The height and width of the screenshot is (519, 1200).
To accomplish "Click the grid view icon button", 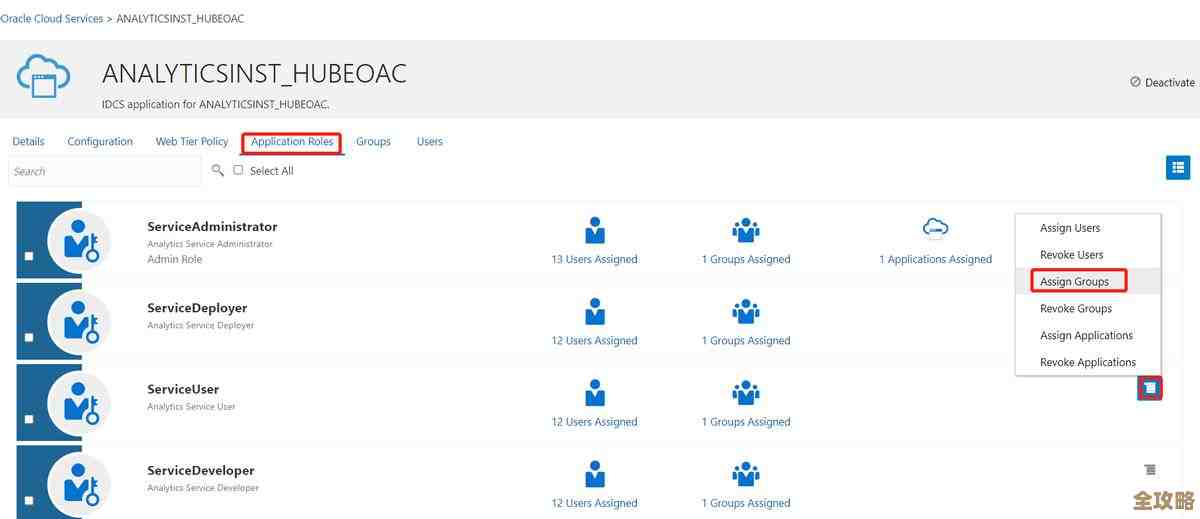I will (1177, 168).
